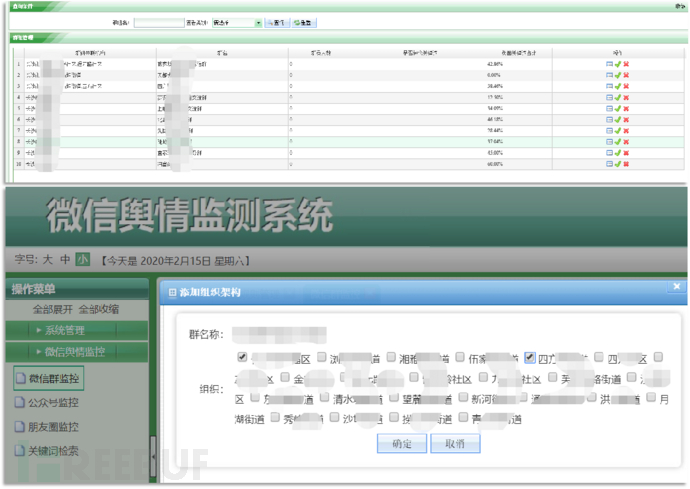The height and width of the screenshot is (489, 690).
Task: Uncheck the checked 四方 organization checkbox
Action: 530,357
